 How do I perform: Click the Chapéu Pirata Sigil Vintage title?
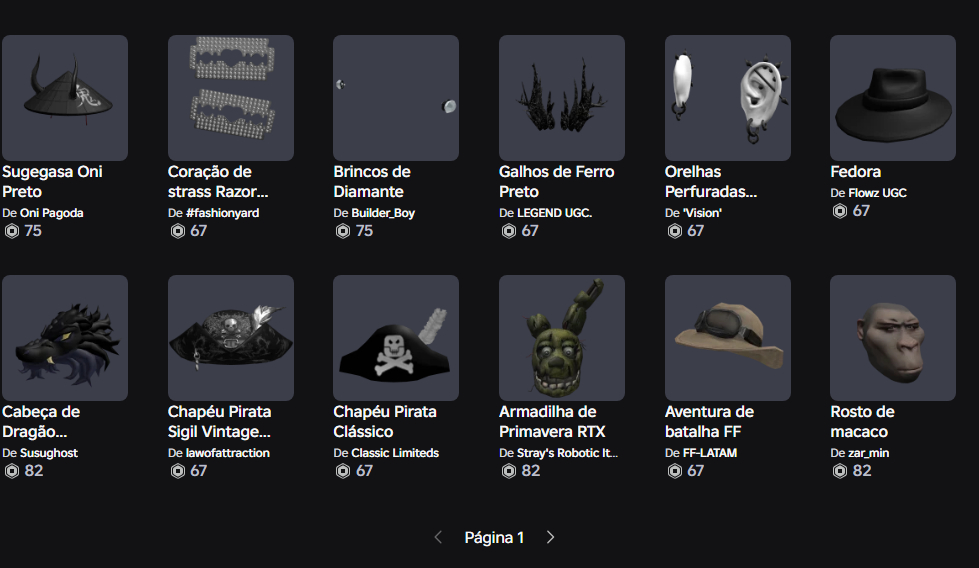pyautogui.click(x=219, y=421)
